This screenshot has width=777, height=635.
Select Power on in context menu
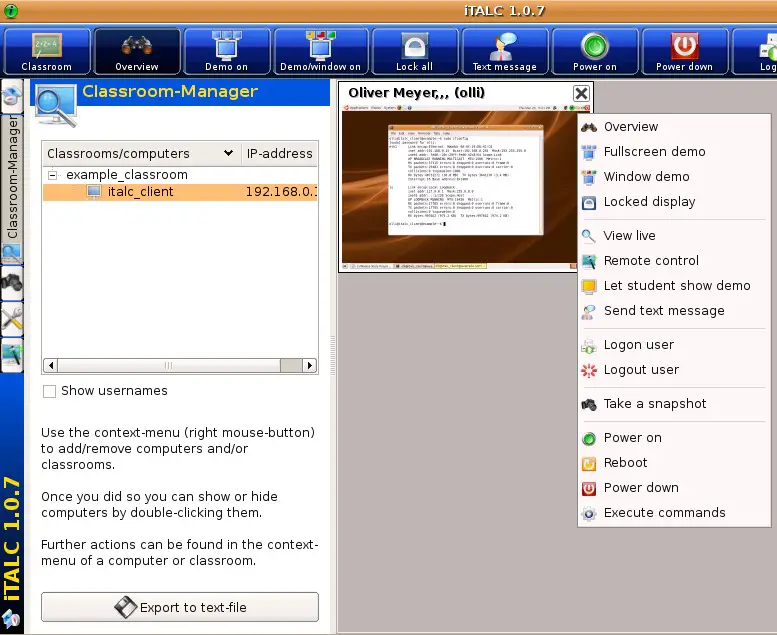pyautogui.click(x=674, y=438)
